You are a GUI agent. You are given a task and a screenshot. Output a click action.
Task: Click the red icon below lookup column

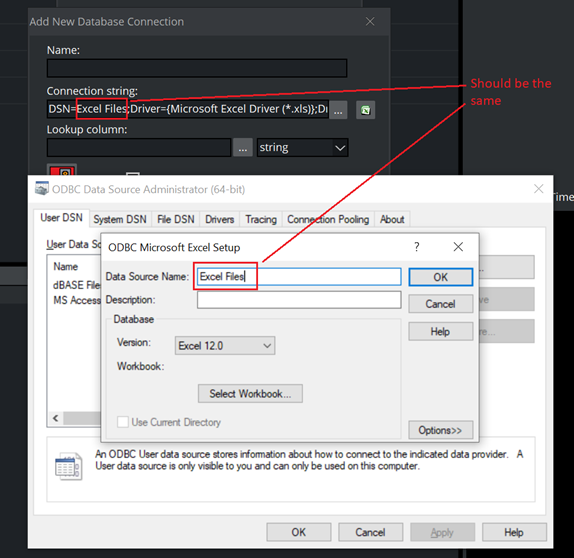pos(62,170)
